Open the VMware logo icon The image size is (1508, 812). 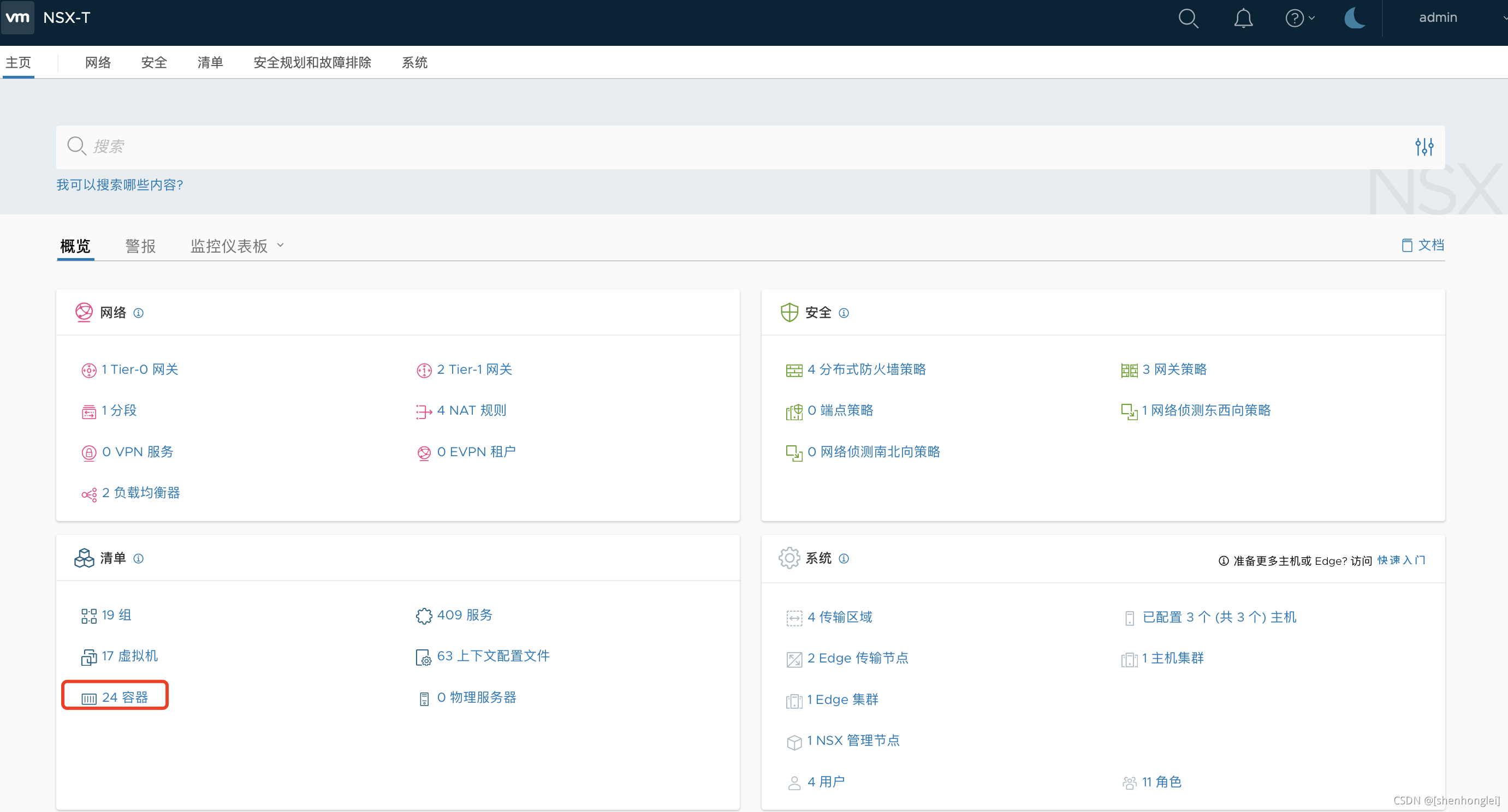(x=17, y=17)
